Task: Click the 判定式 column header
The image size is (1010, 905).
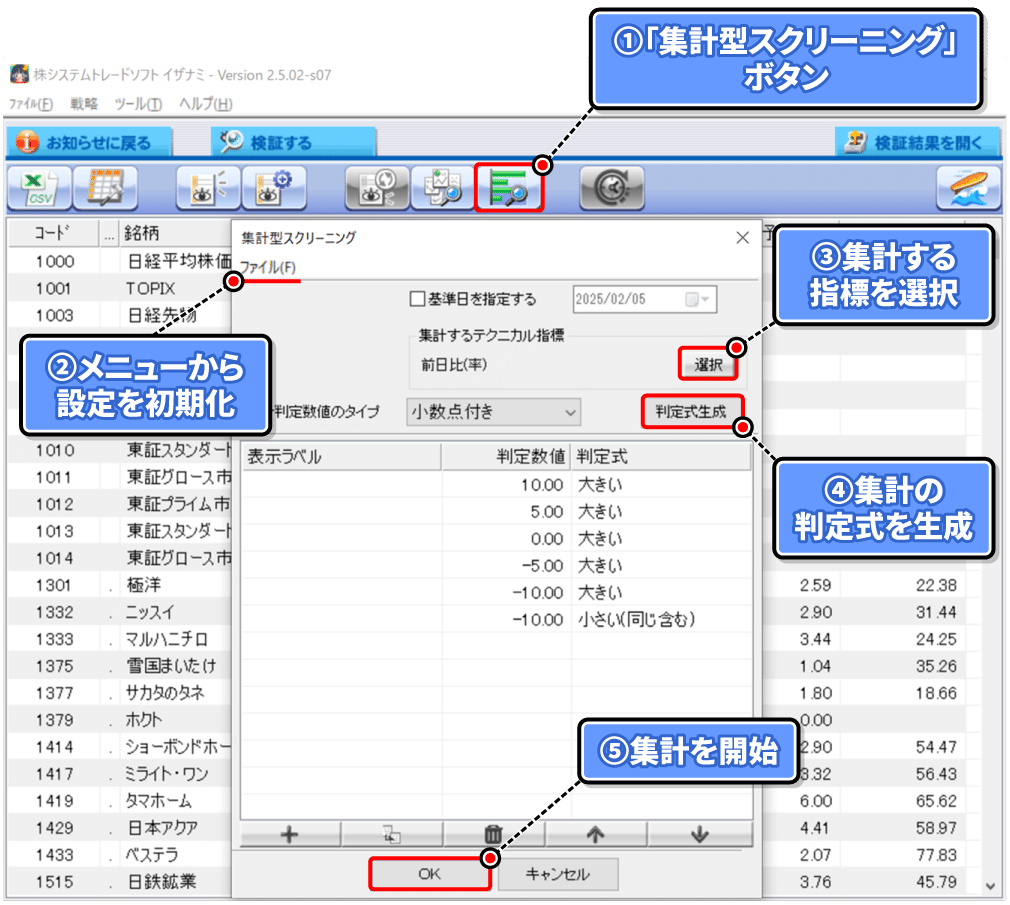Action: [x=661, y=457]
